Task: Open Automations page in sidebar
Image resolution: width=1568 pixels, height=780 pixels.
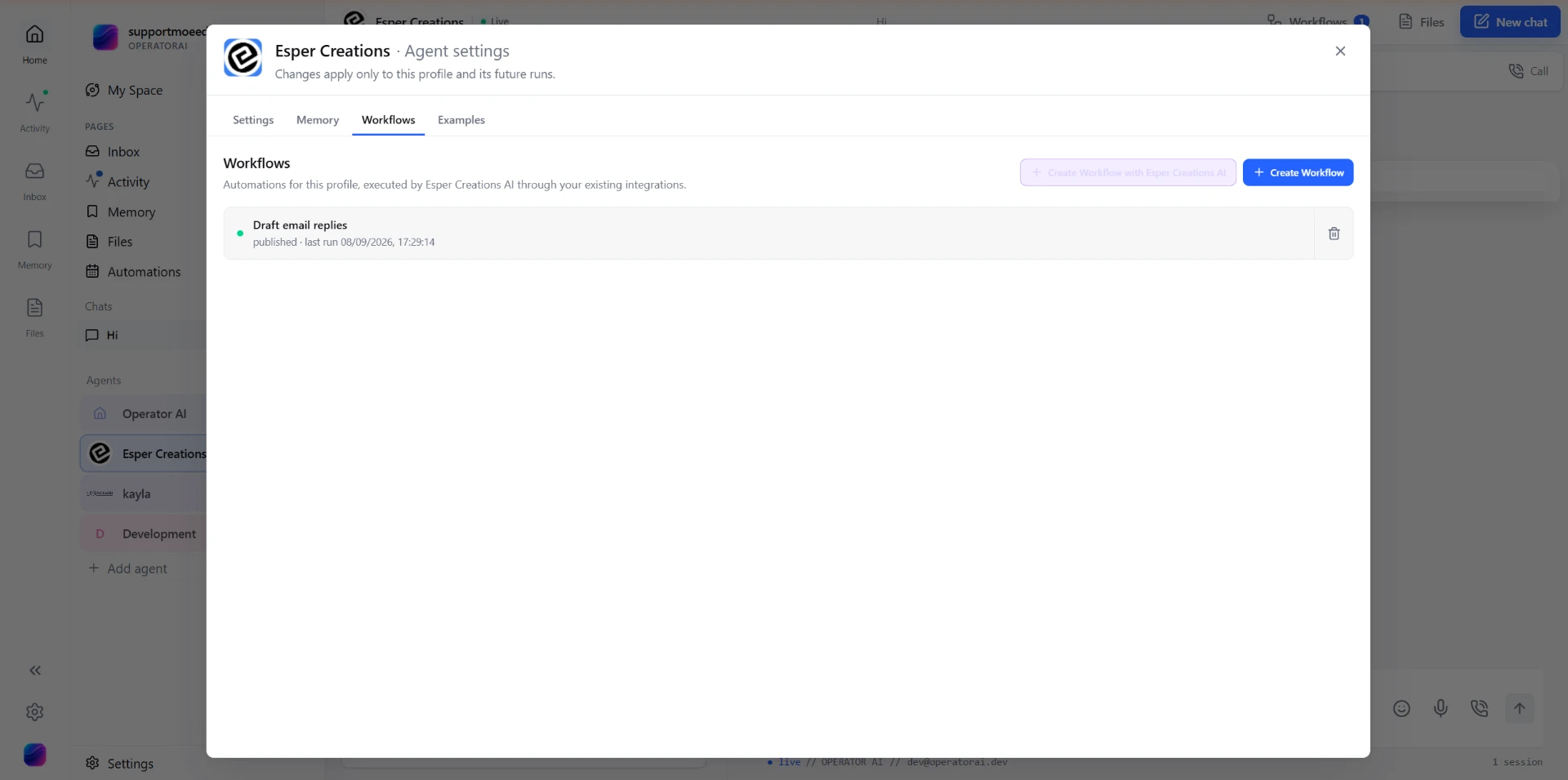Action: coord(144,272)
